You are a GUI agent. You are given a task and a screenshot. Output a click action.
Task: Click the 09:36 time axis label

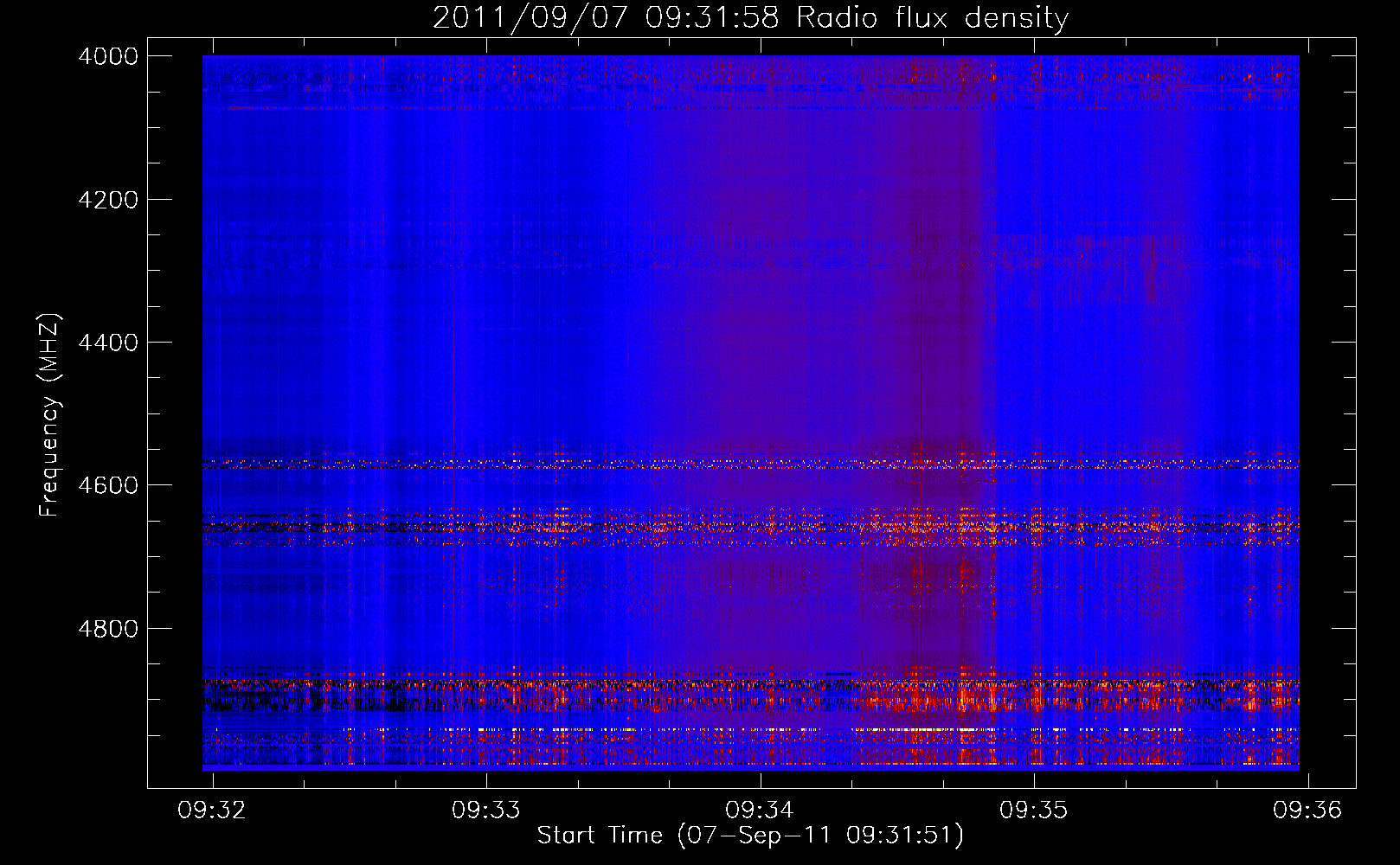pyautogui.click(x=1307, y=811)
